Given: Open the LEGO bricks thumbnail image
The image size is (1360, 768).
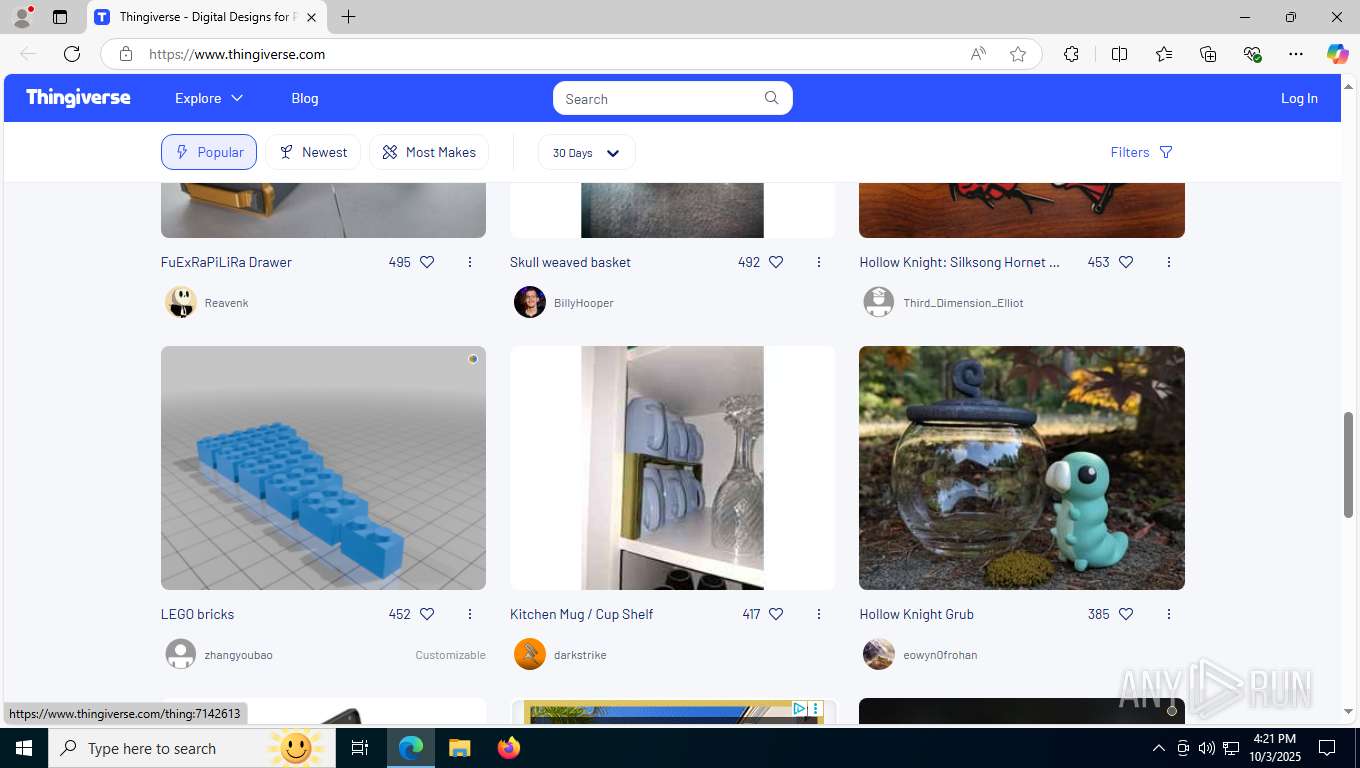Looking at the screenshot, I should [x=323, y=468].
